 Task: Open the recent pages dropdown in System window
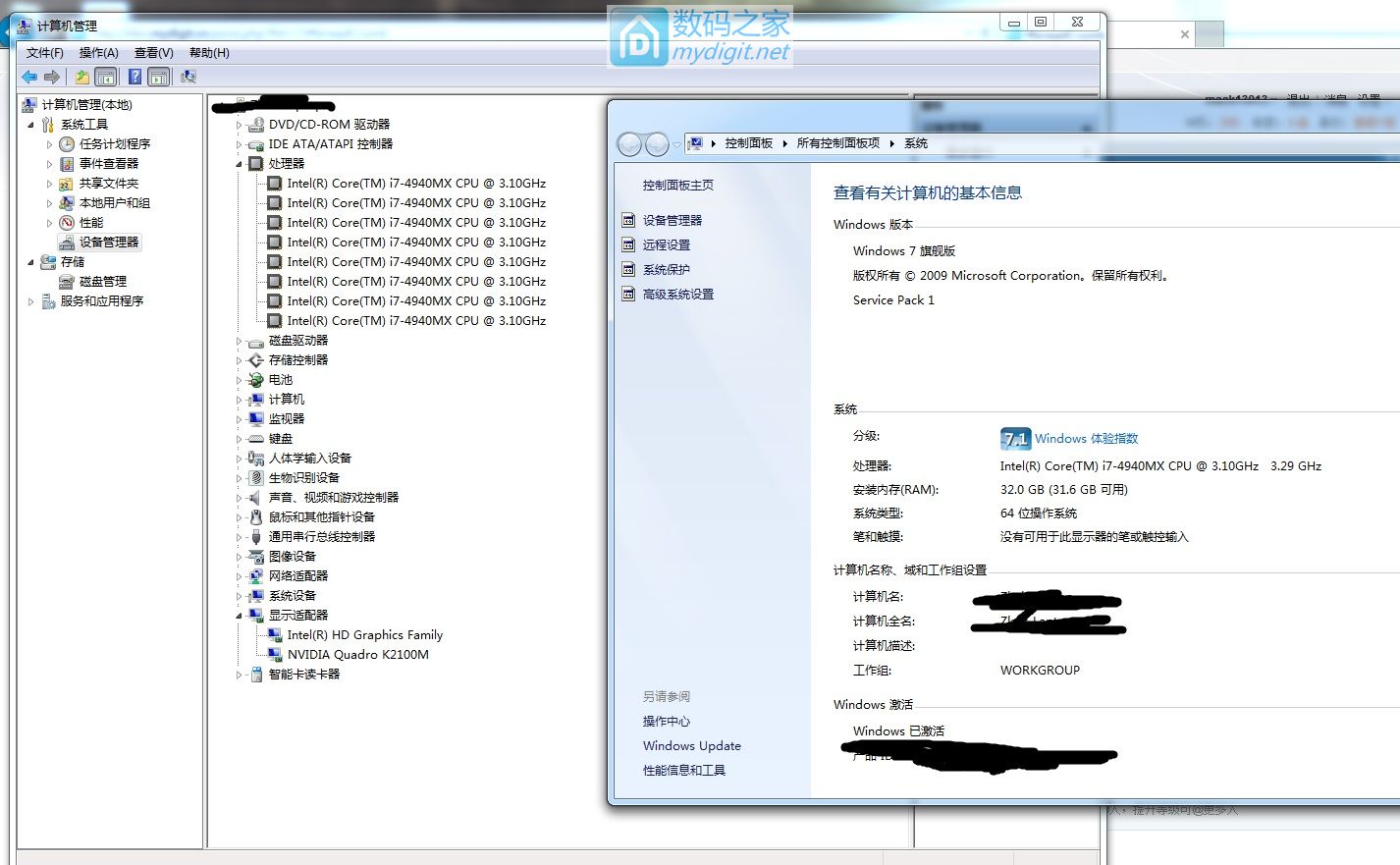tap(676, 145)
